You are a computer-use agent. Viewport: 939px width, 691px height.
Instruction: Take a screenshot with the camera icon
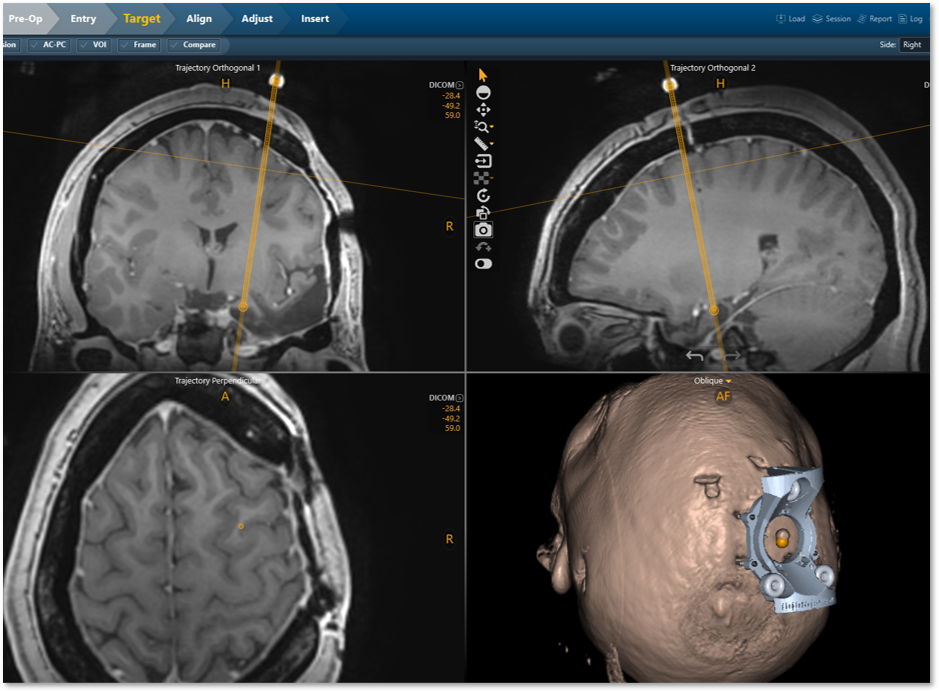point(483,230)
